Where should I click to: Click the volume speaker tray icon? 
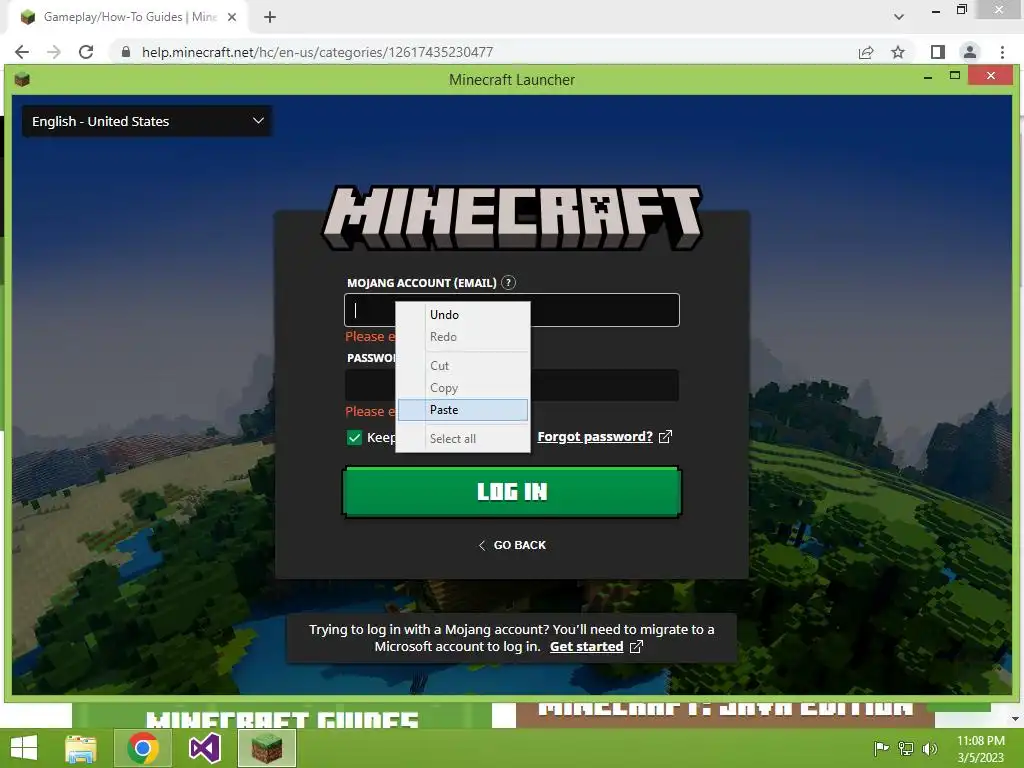point(929,748)
